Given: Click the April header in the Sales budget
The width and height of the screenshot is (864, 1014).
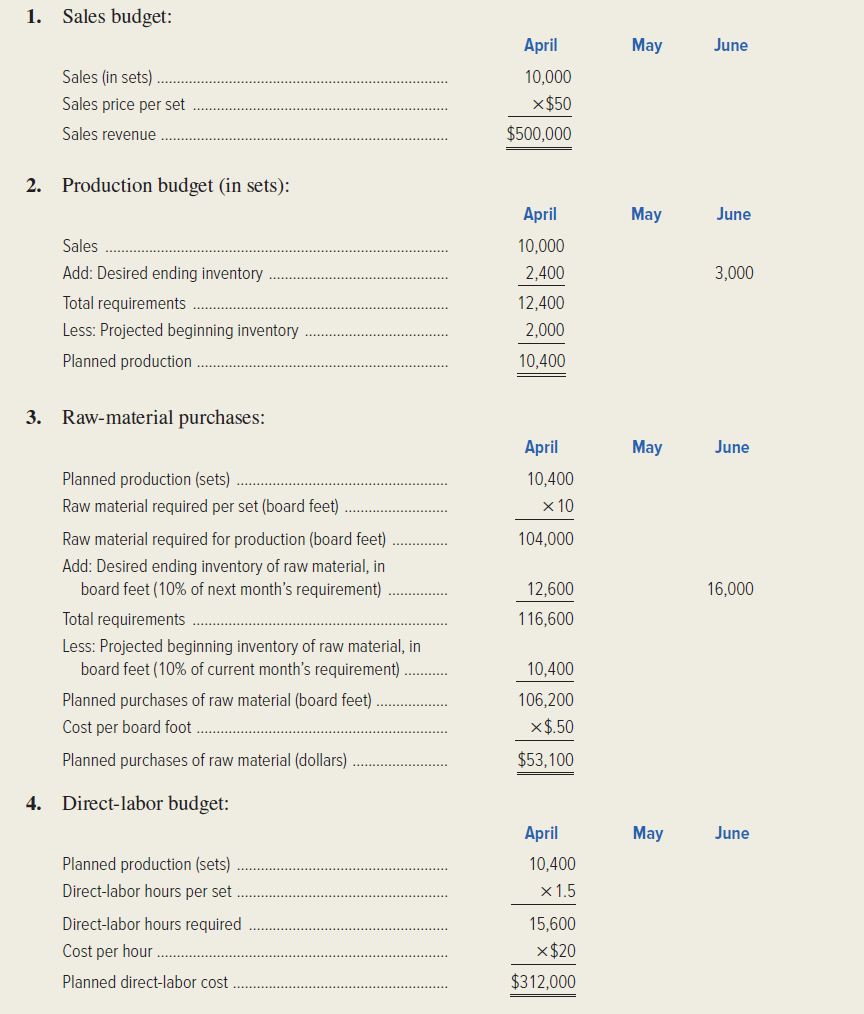Looking at the screenshot, I should click(x=540, y=45).
